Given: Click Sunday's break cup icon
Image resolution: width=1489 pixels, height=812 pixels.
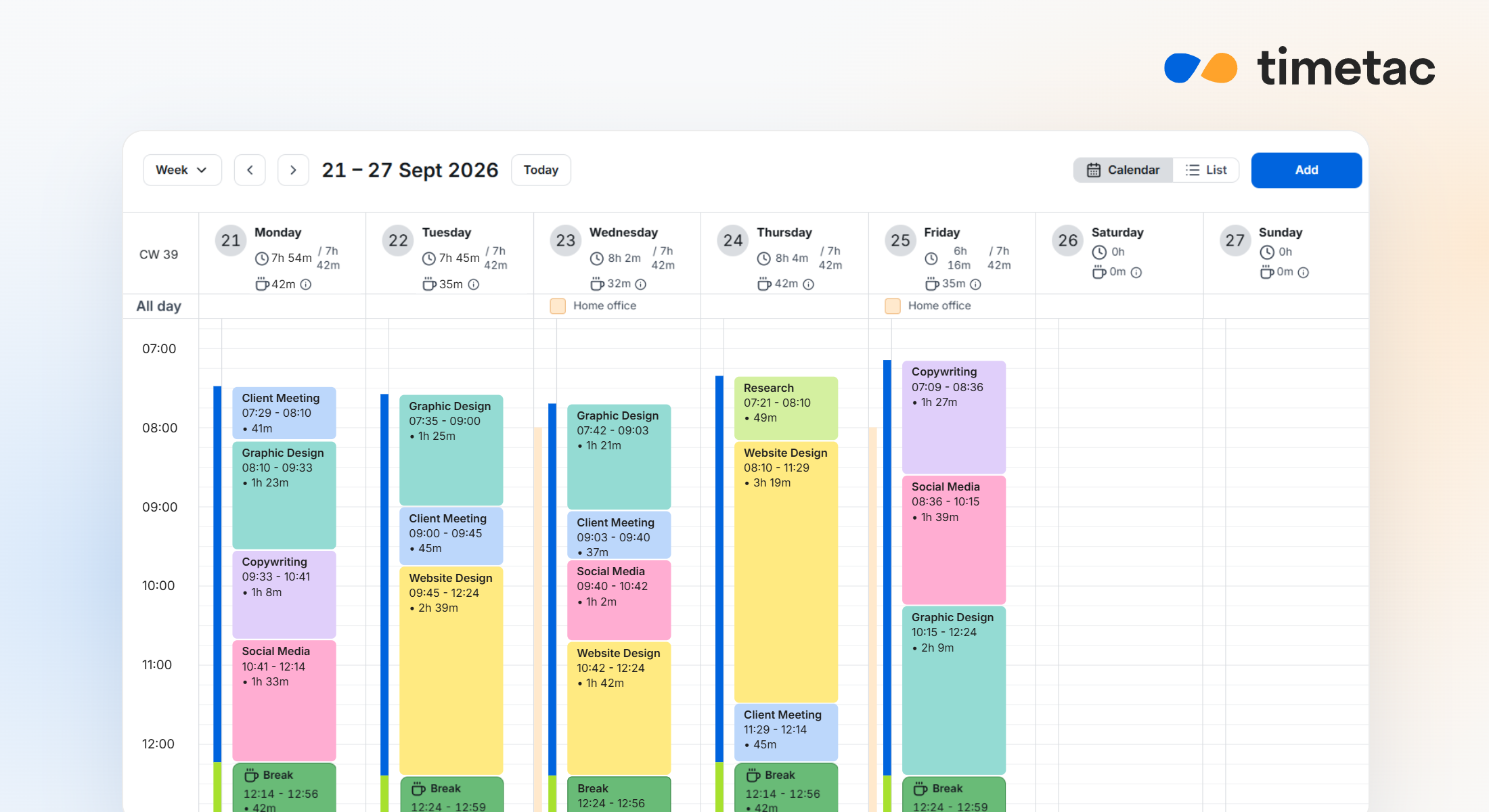Looking at the screenshot, I should pyautogui.click(x=1266, y=272).
